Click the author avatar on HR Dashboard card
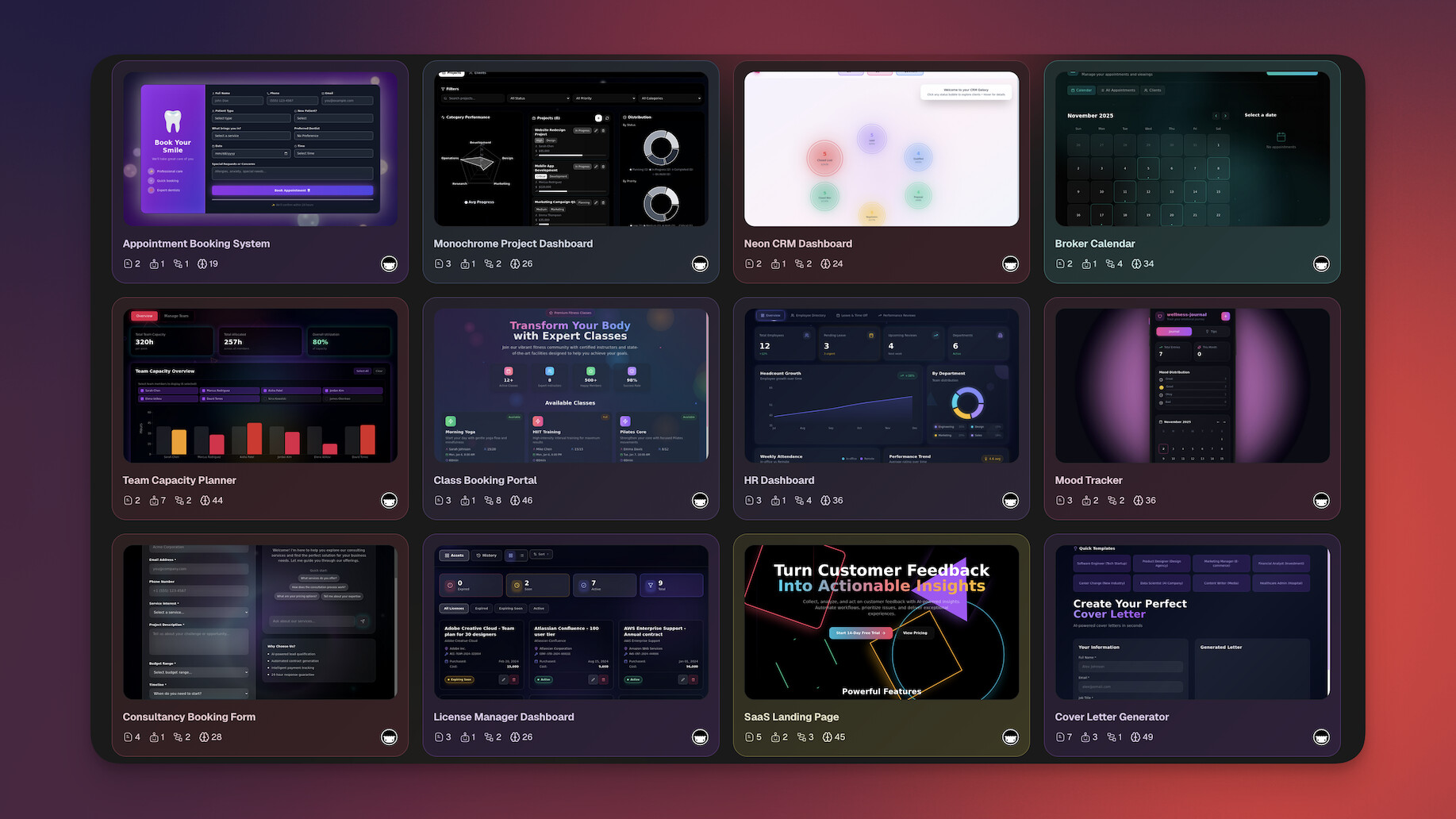Image resolution: width=1456 pixels, height=819 pixels. (x=1010, y=501)
